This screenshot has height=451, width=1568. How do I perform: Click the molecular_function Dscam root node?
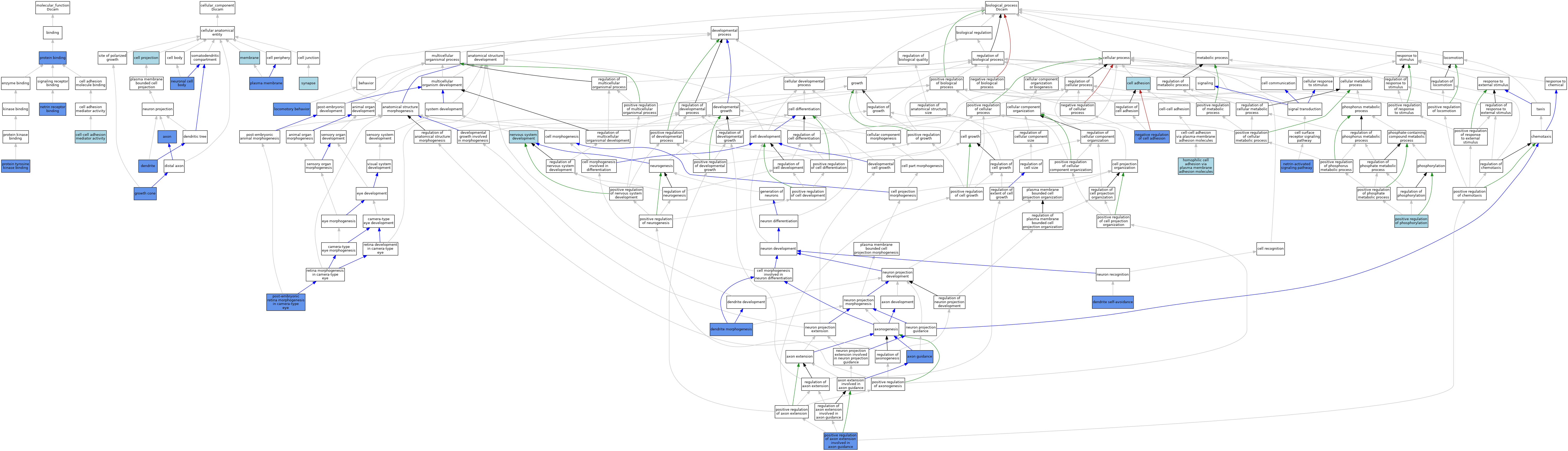point(53,7)
